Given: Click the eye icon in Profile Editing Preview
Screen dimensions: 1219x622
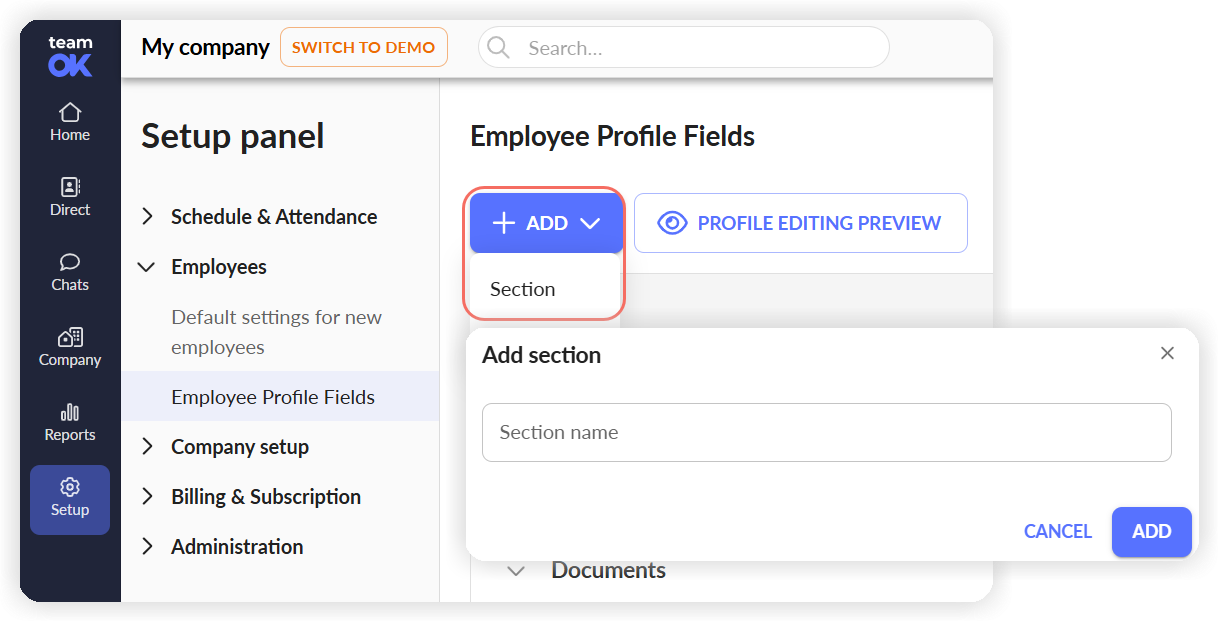Looking at the screenshot, I should pyautogui.click(x=672, y=223).
